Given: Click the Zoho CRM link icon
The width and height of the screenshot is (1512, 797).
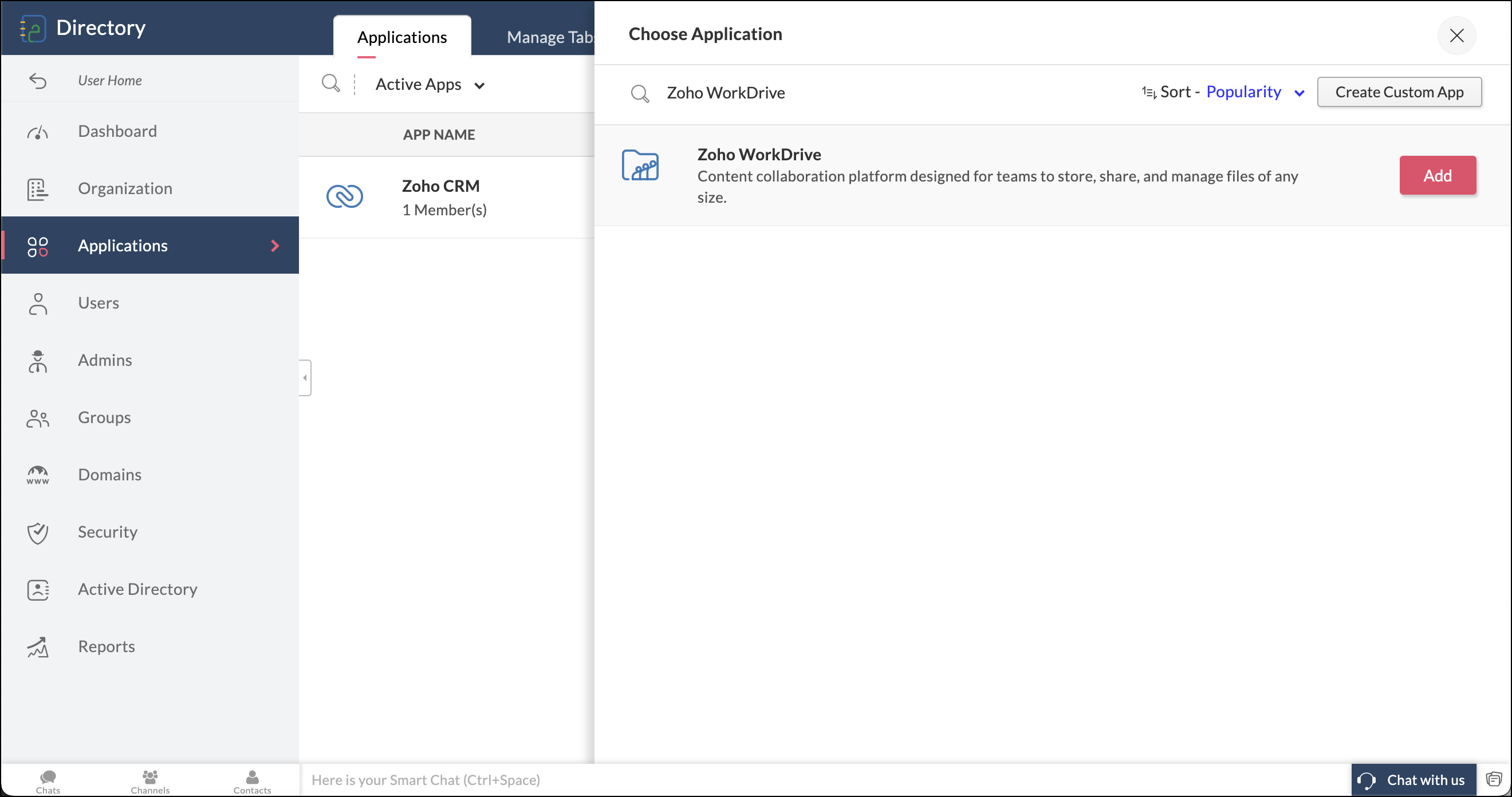Looking at the screenshot, I should tap(345, 196).
